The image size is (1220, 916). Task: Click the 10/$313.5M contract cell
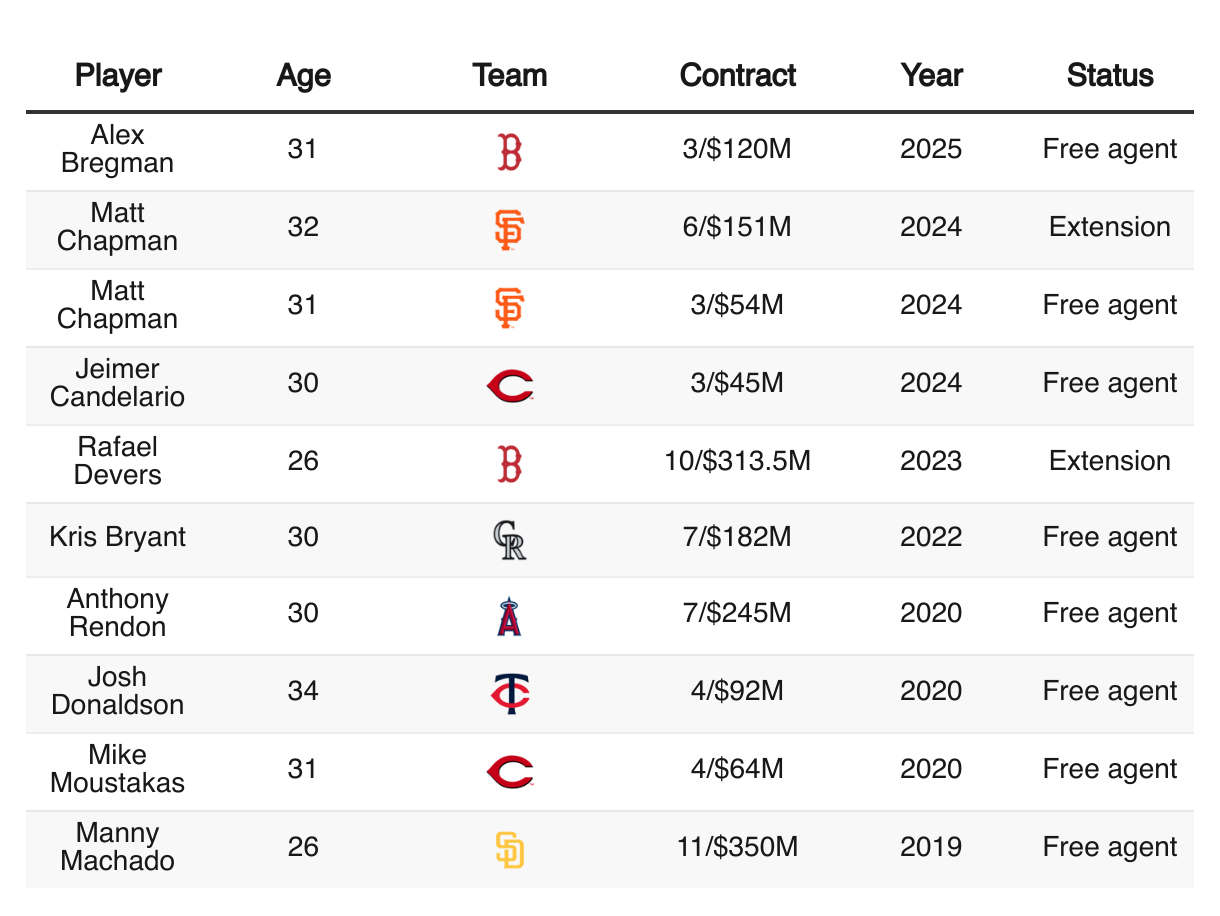738,461
